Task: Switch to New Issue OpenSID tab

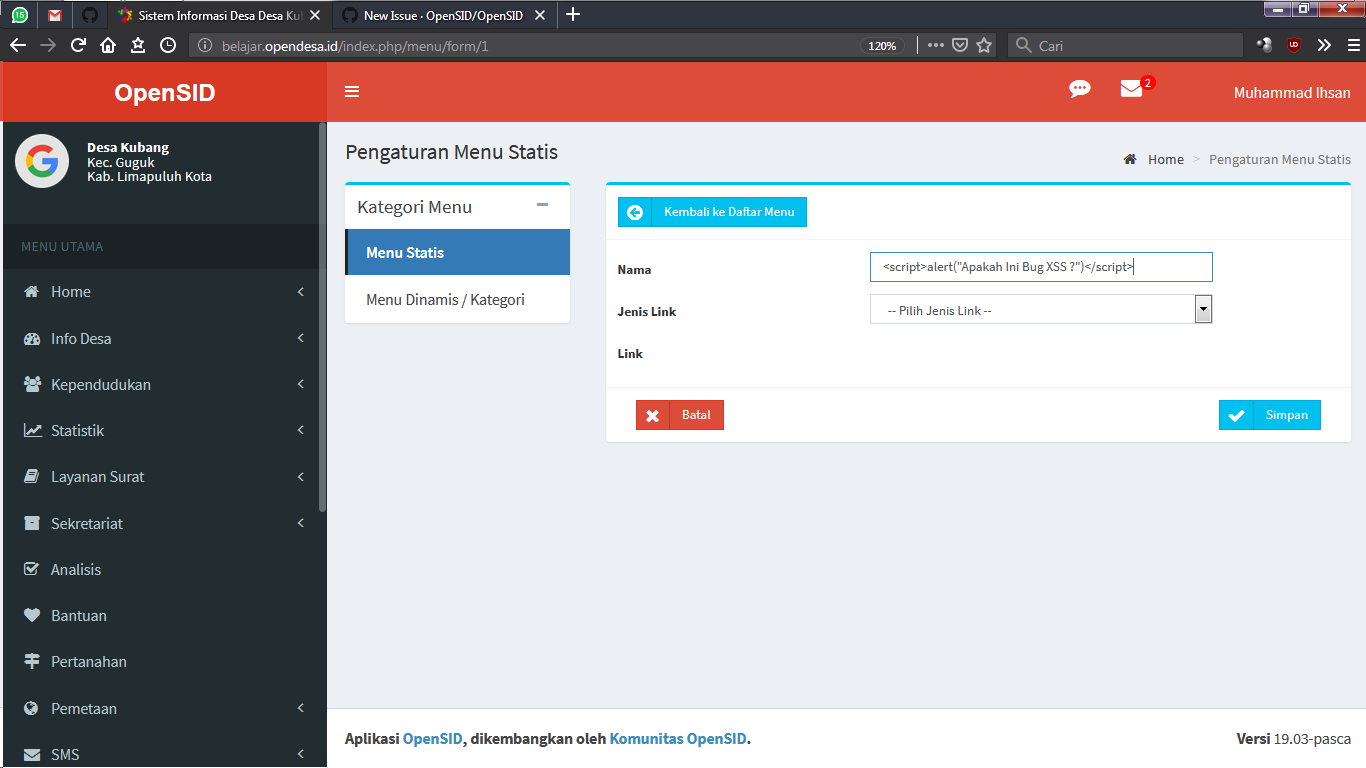Action: tap(443, 15)
